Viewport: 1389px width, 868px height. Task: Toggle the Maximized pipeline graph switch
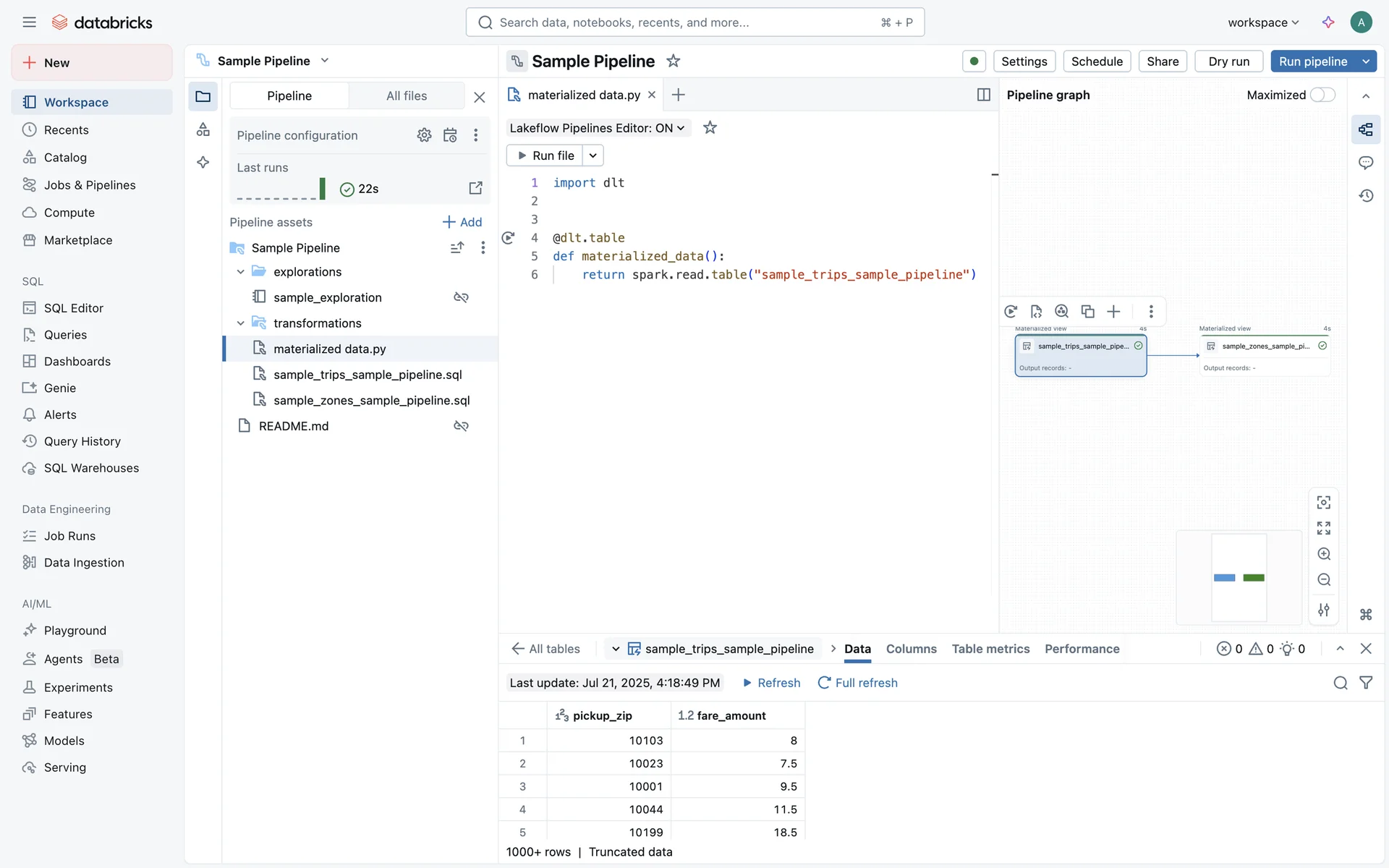1322,95
